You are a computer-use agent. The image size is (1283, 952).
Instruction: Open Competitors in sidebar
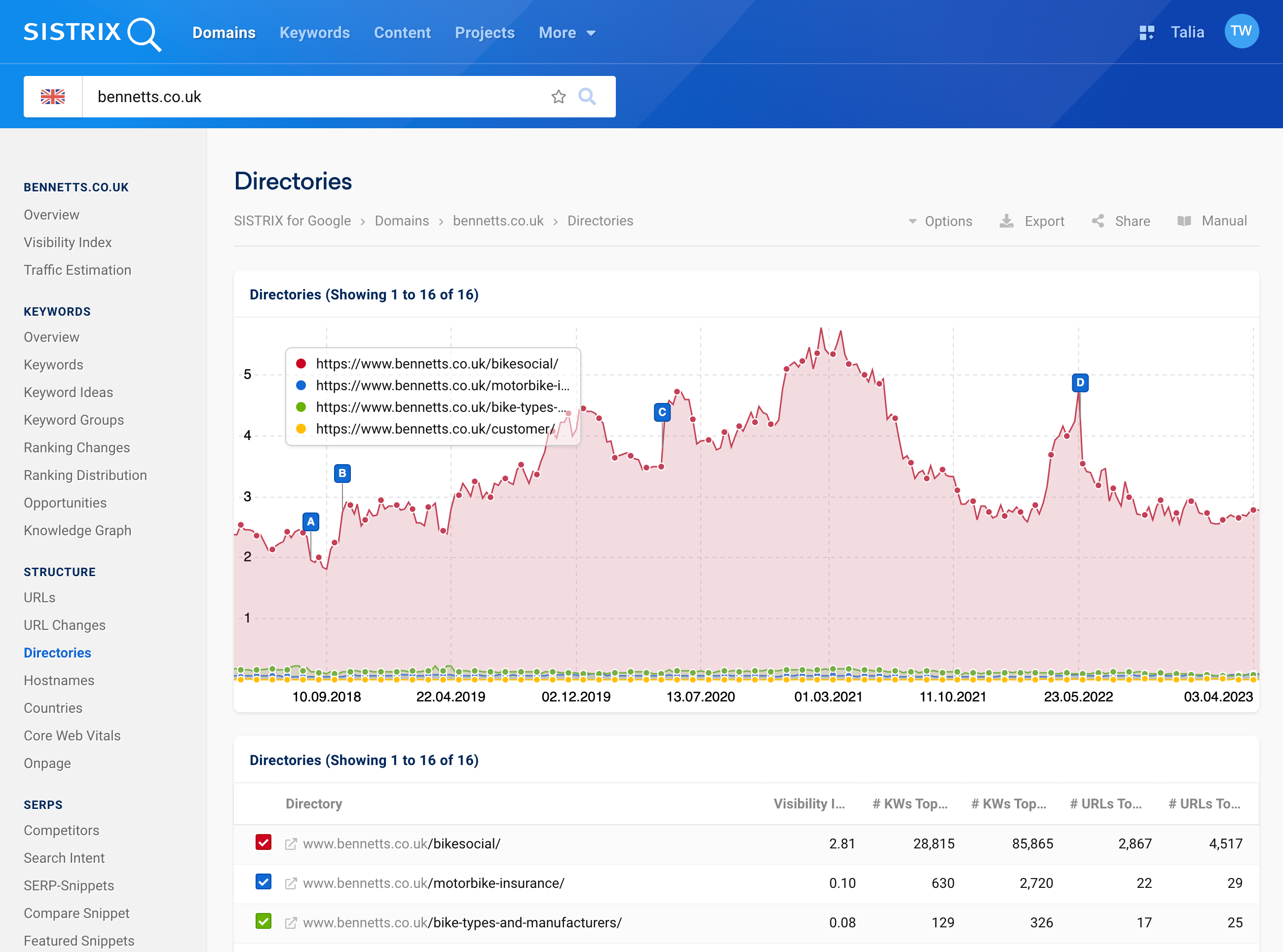[x=61, y=830]
